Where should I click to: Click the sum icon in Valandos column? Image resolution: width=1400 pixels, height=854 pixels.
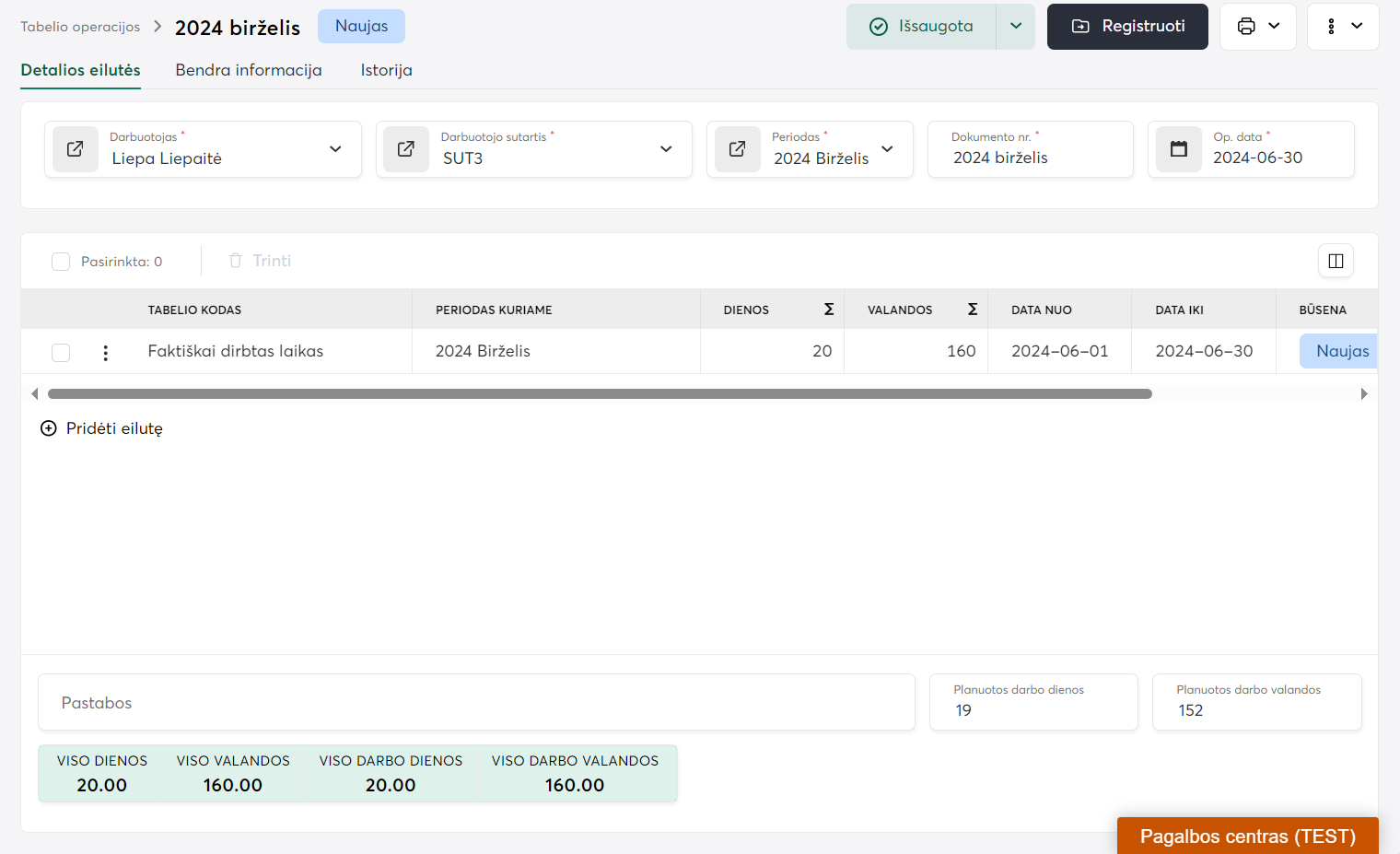tap(972, 310)
